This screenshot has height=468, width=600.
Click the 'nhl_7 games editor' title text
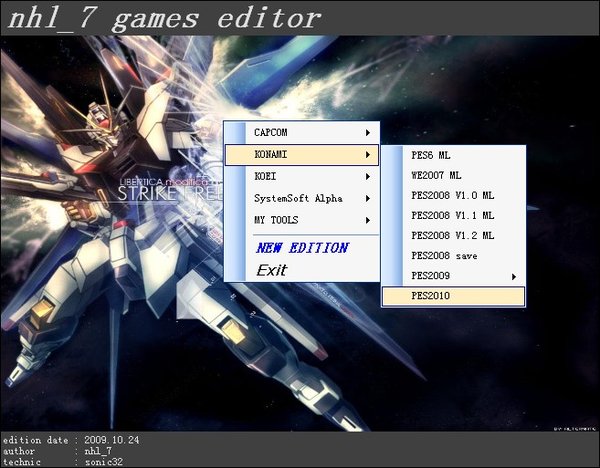[x=164, y=18]
